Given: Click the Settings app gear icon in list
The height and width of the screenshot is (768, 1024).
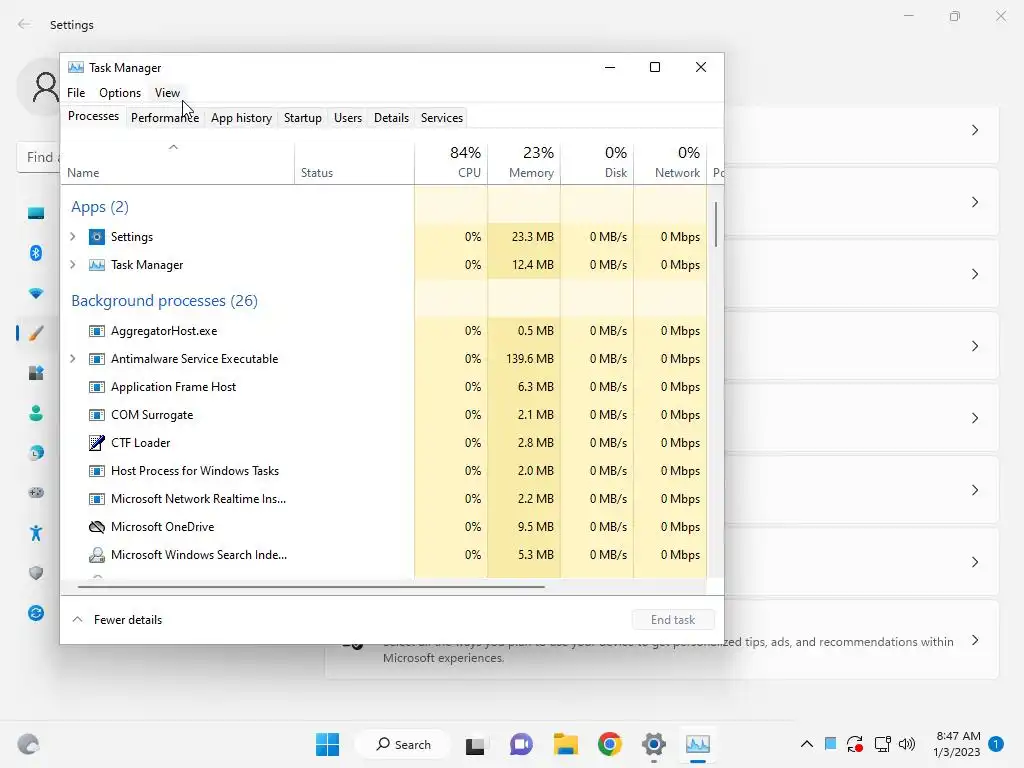Looking at the screenshot, I should click(x=97, y=236).
